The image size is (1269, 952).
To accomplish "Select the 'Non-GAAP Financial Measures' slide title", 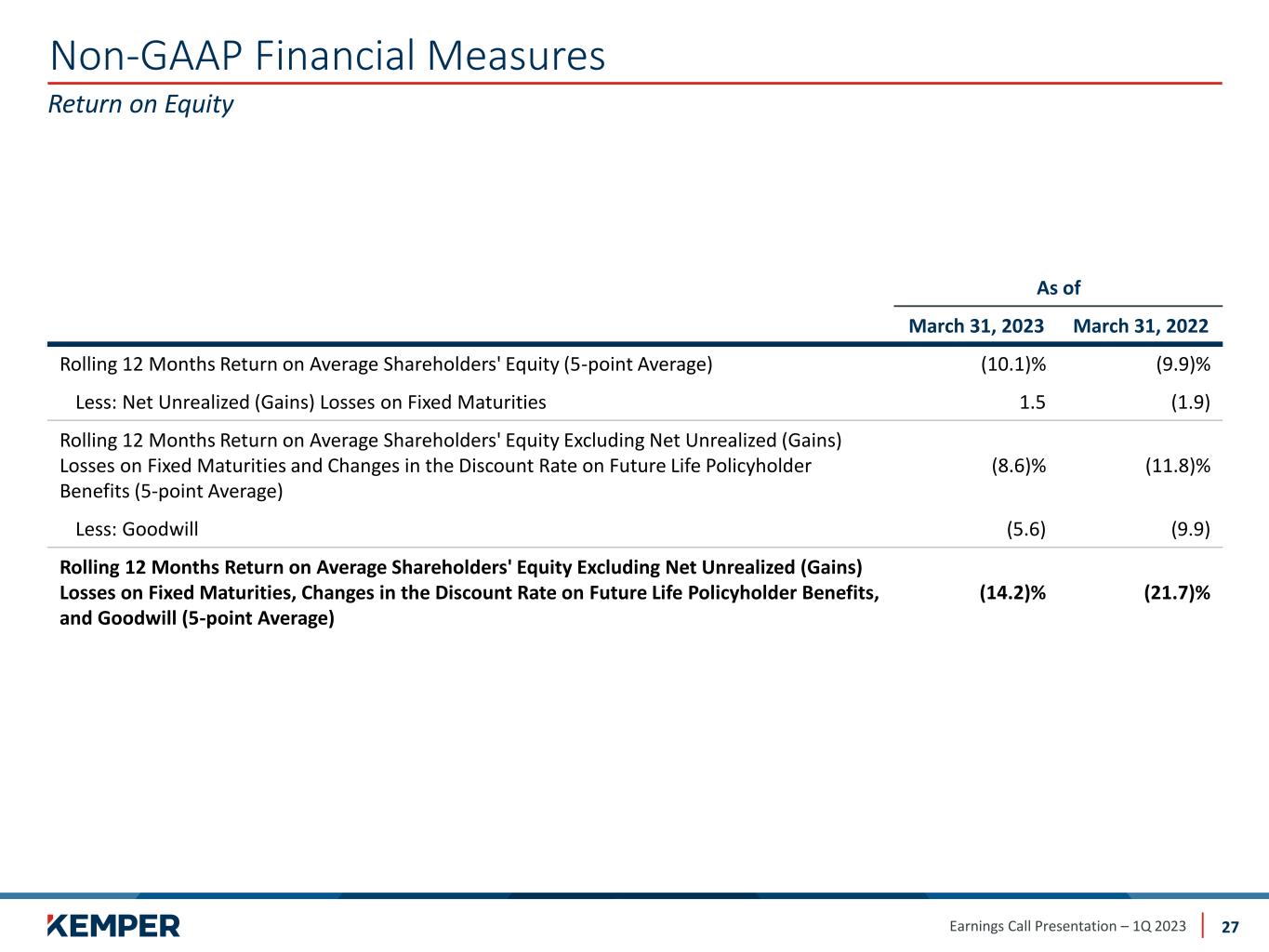I will (327, 56).
